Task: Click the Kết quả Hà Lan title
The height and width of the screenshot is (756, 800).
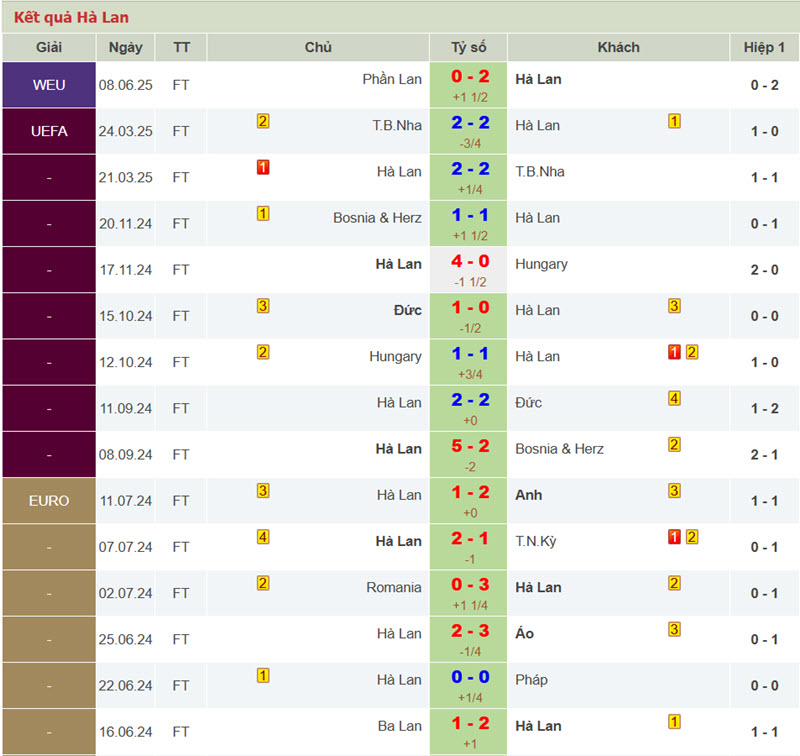Action: click(x=71, y=17)
